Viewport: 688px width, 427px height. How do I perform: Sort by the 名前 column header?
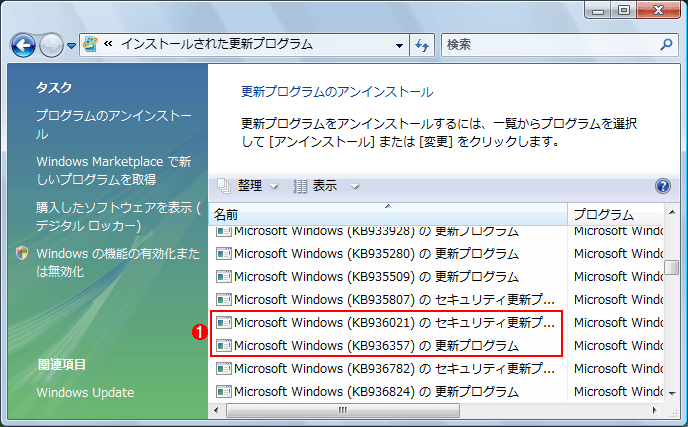pyautogui.click(x=388, y=214)
